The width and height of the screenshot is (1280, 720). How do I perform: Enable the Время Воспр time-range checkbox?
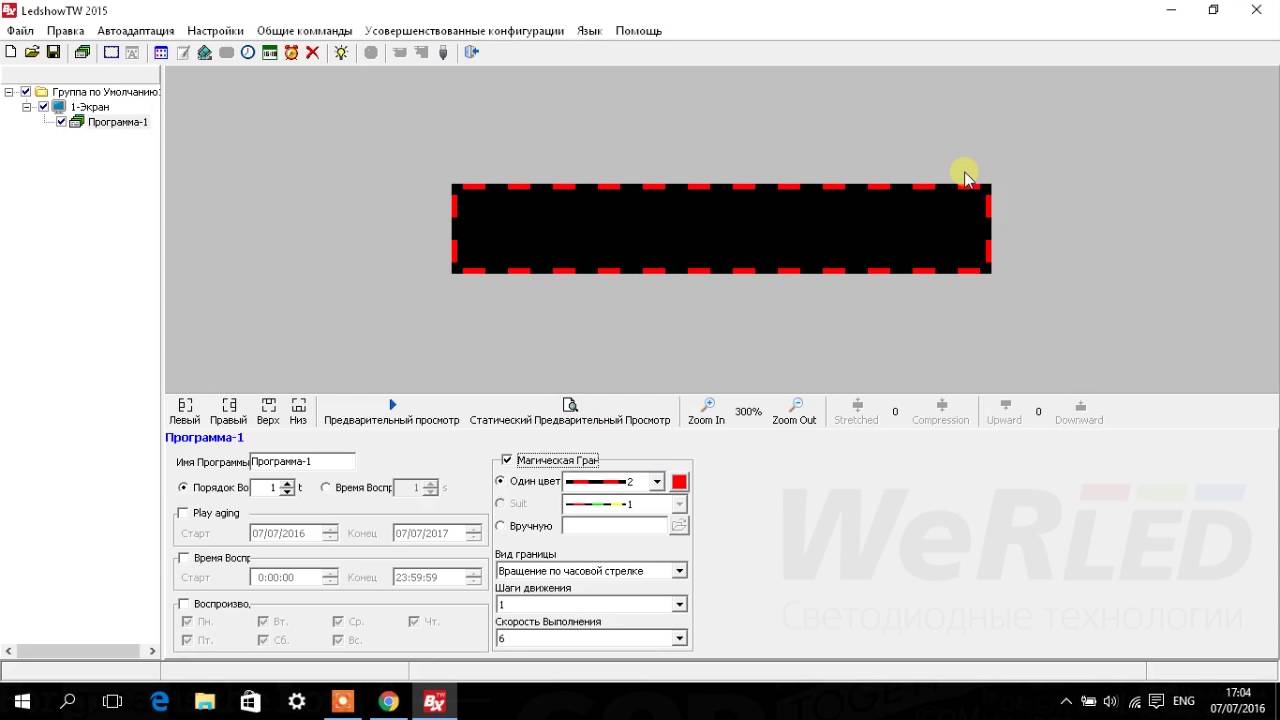point(183,558)
